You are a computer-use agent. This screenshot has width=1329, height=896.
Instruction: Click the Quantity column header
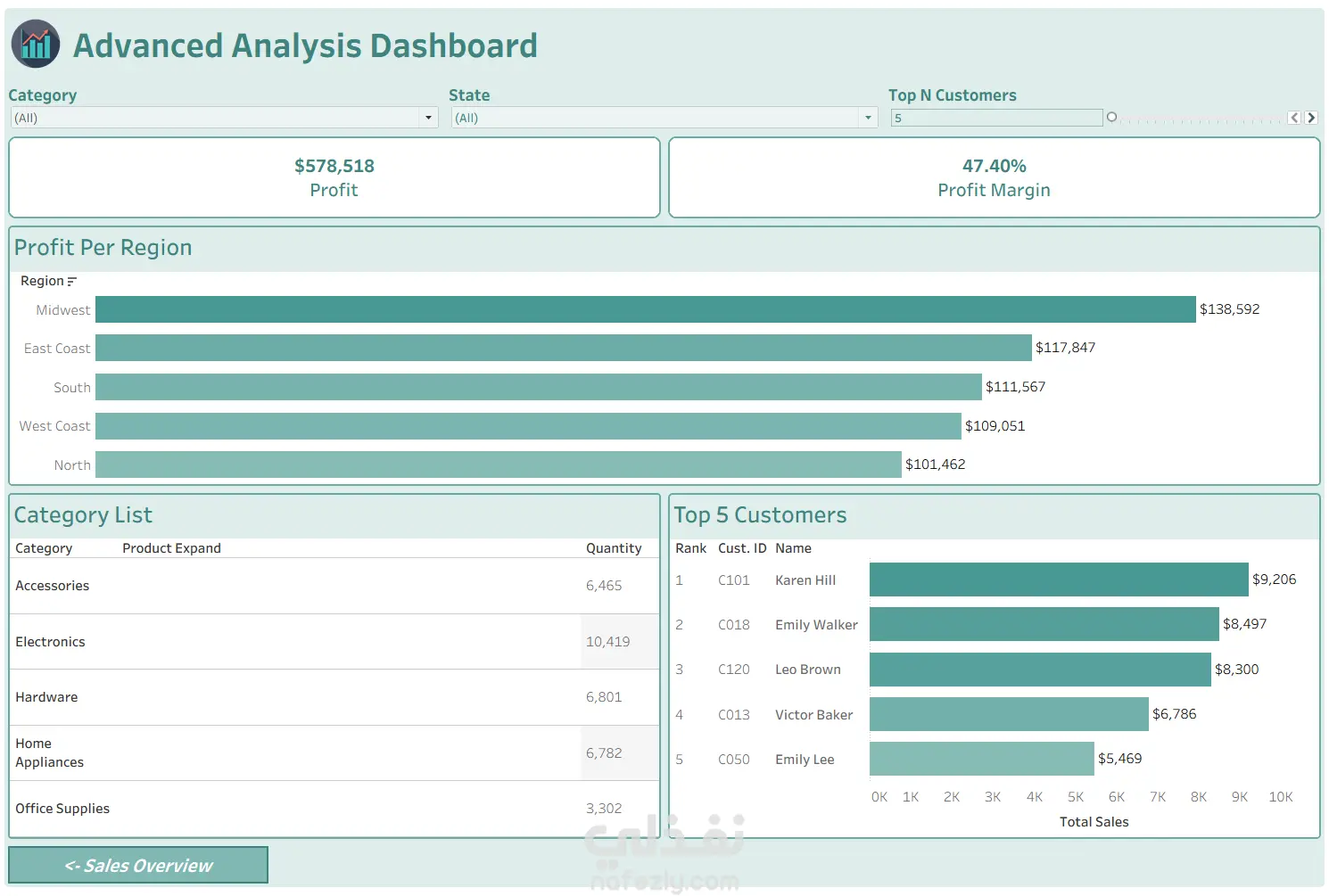point(614,548)
